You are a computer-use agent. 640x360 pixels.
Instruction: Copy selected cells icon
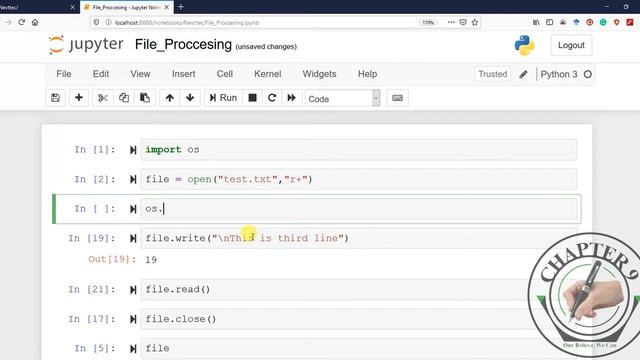click(124, 98)
